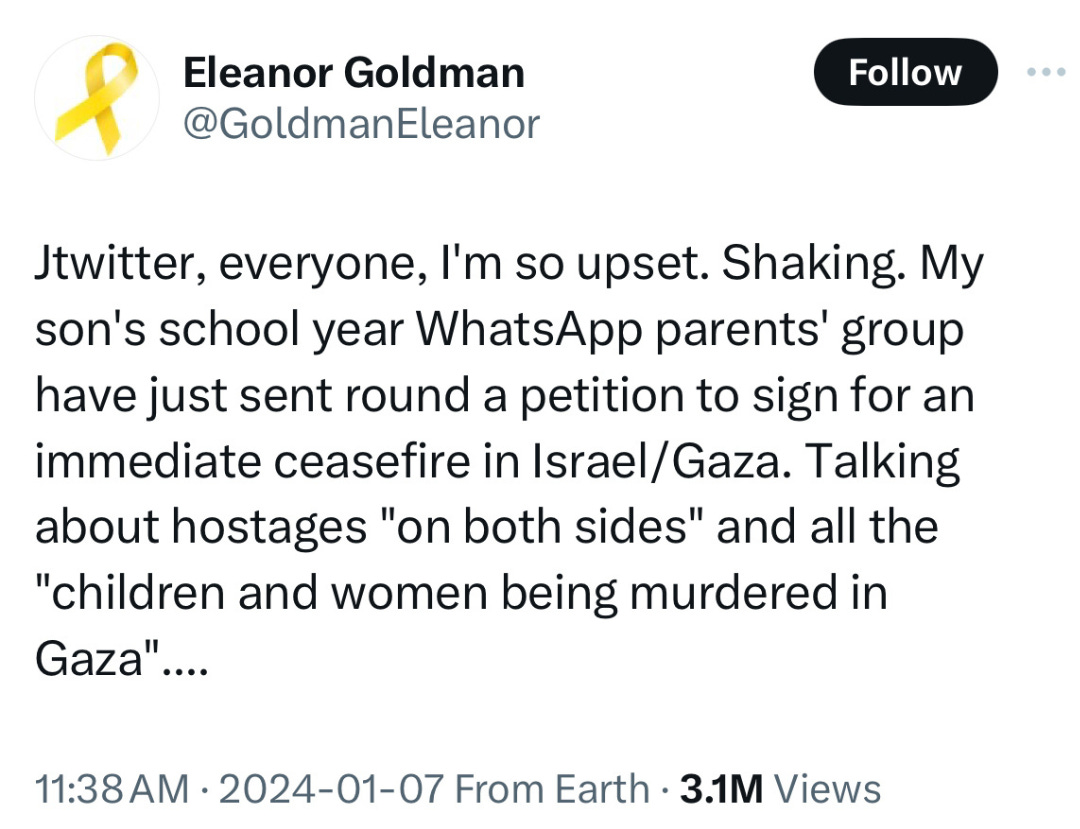Visit the @GoldmanEleanor handle profile
This screenshot has width=1080, height=829.
[361, 125]
